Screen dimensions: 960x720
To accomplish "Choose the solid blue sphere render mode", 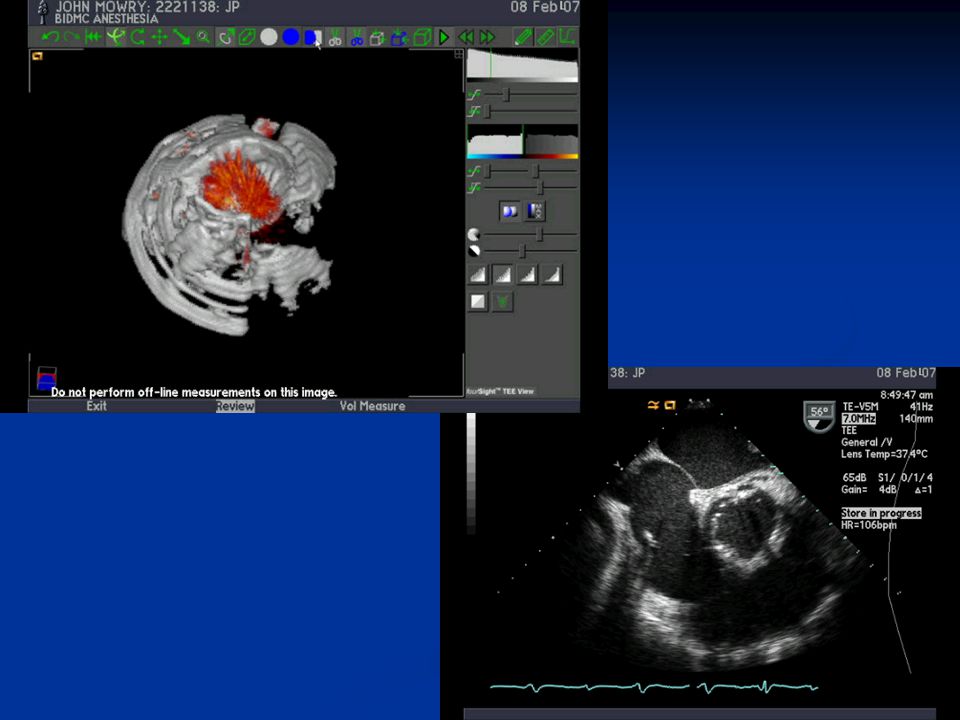I will [291, 37].
